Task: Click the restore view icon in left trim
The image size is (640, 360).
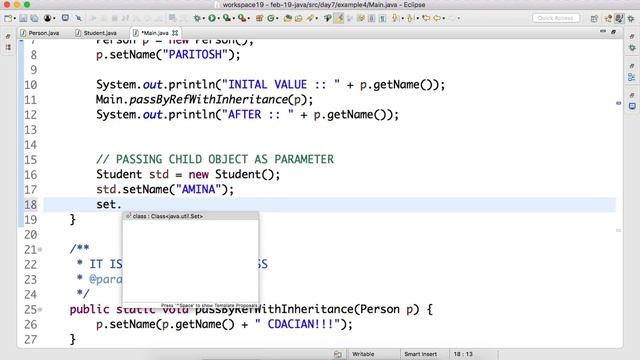Action: 8,36
